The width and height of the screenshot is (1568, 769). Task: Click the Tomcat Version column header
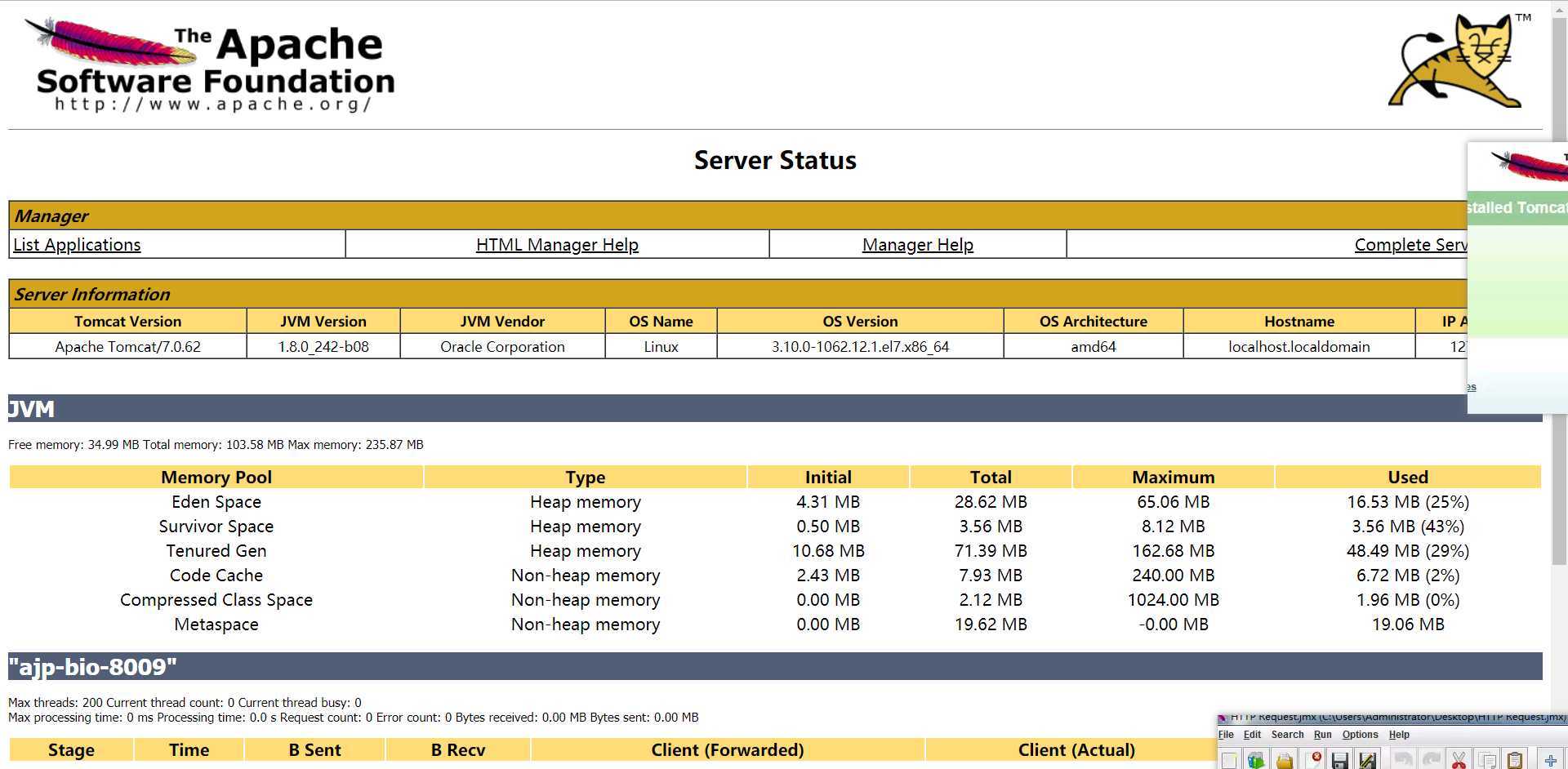[127, 322]
